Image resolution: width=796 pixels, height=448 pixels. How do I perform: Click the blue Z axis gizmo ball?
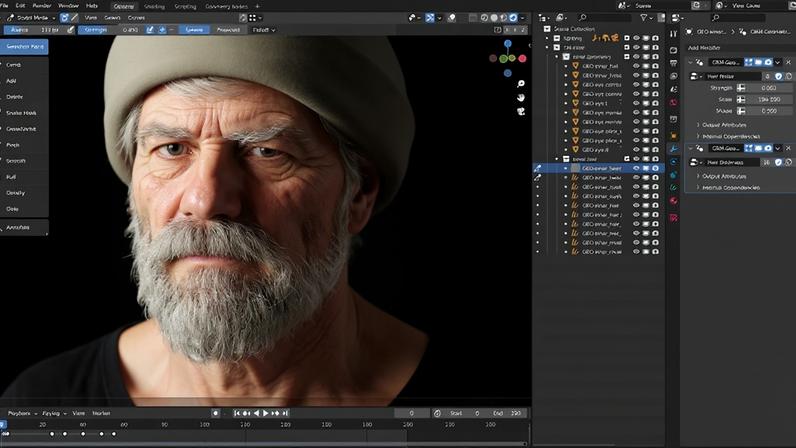click(x=508, y=44)
